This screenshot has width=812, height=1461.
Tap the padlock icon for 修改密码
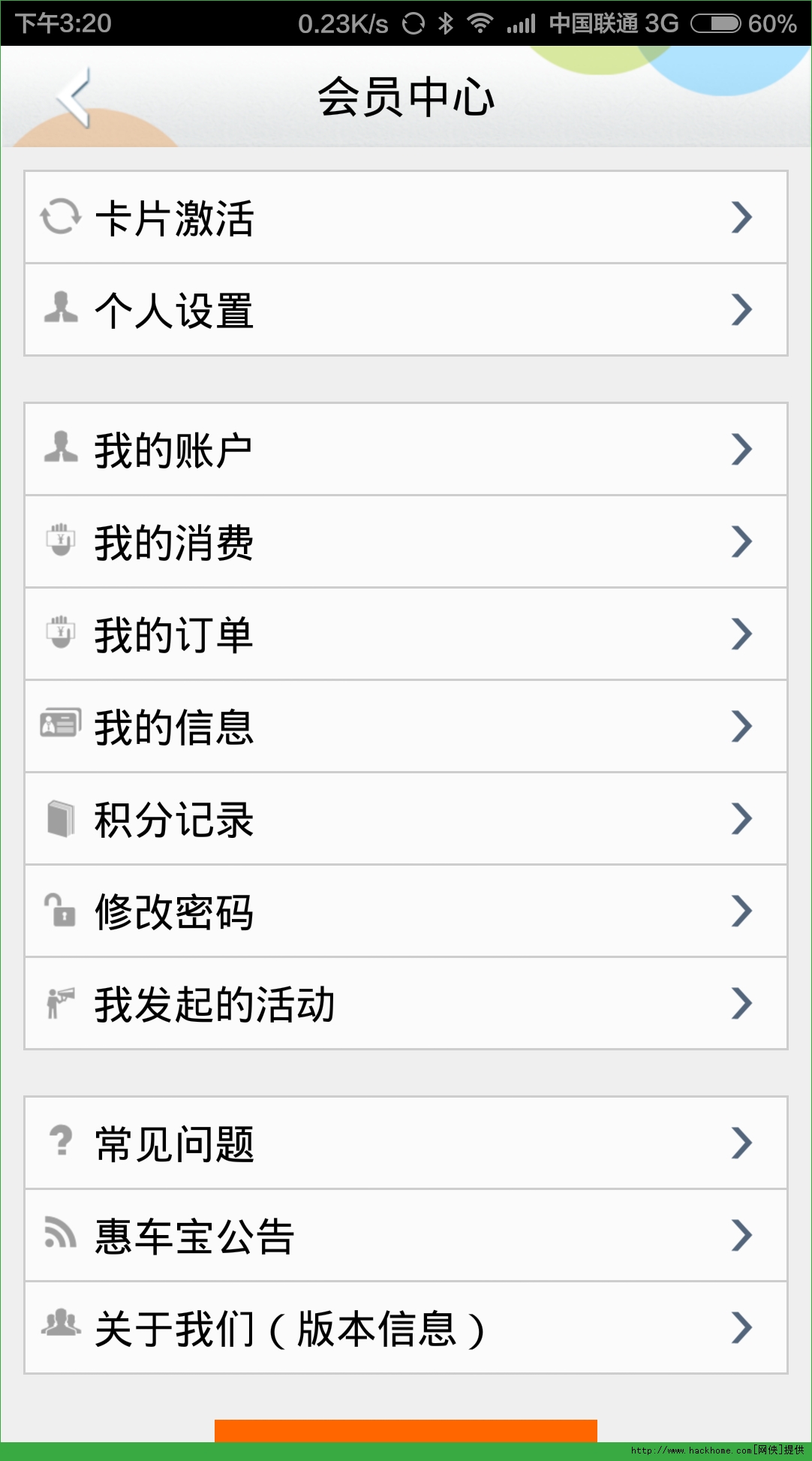(60, 910)
